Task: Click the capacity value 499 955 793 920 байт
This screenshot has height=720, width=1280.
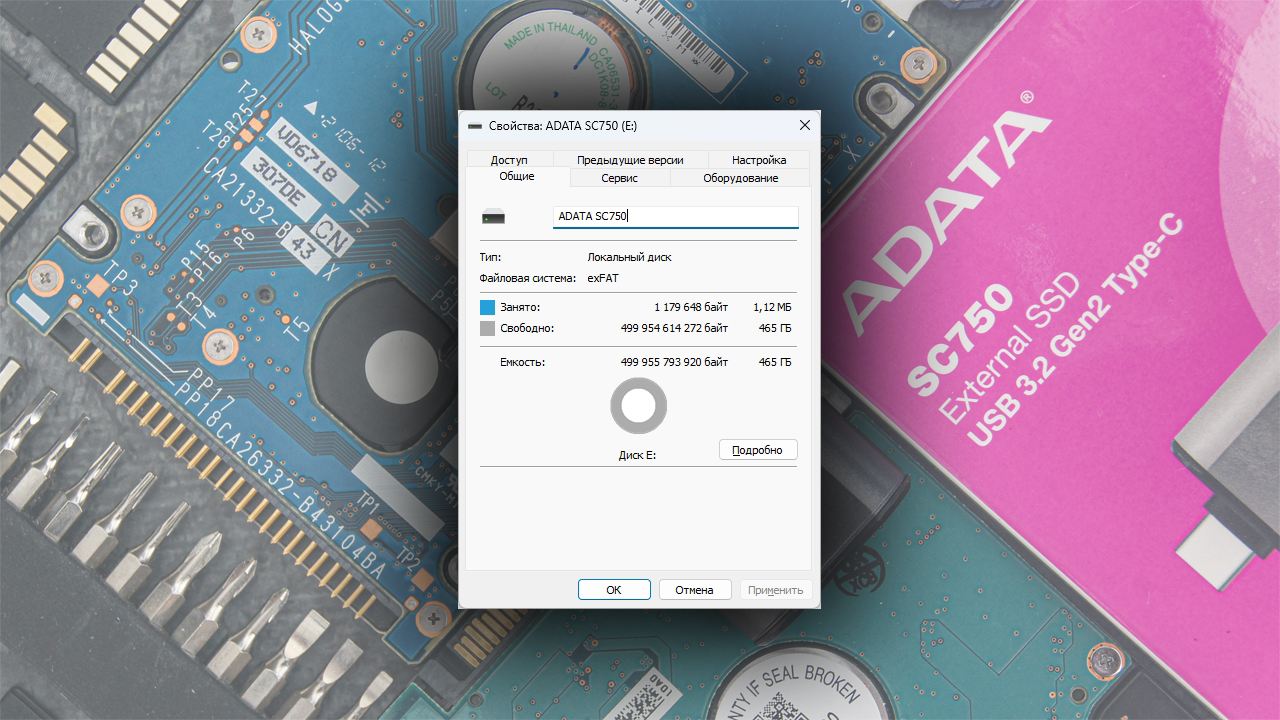Action: (x=675, y=362)
